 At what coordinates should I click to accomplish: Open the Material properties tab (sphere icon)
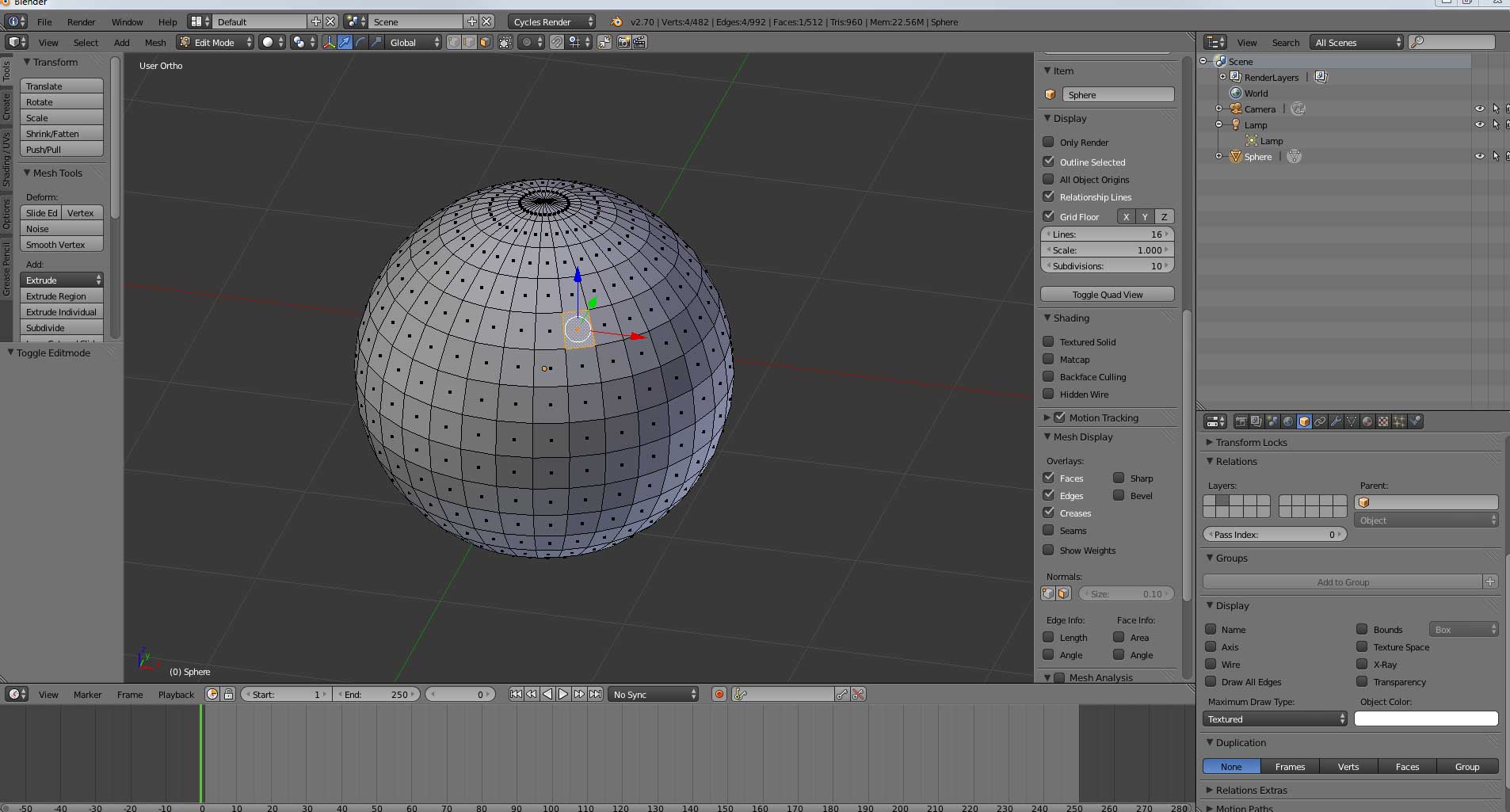click(x=1367, y=421)
